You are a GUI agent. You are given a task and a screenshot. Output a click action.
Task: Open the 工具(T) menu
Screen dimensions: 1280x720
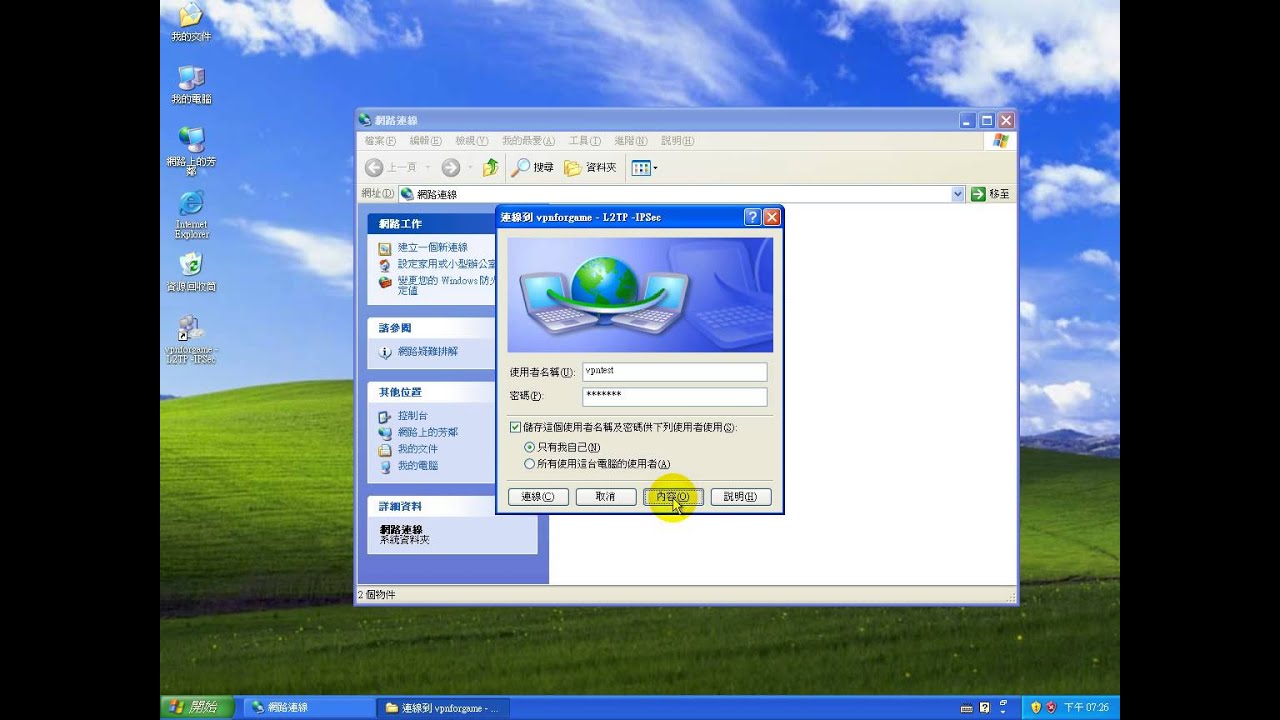coord(584,141)
